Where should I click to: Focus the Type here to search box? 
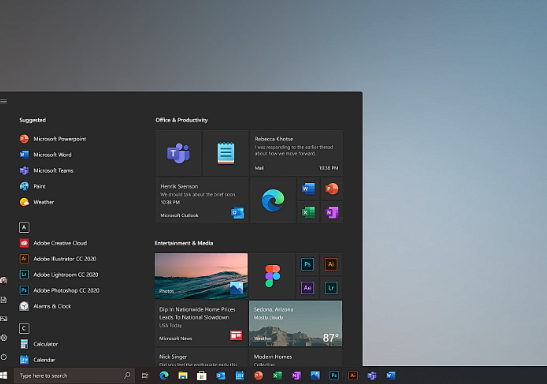tap(74, 376)
